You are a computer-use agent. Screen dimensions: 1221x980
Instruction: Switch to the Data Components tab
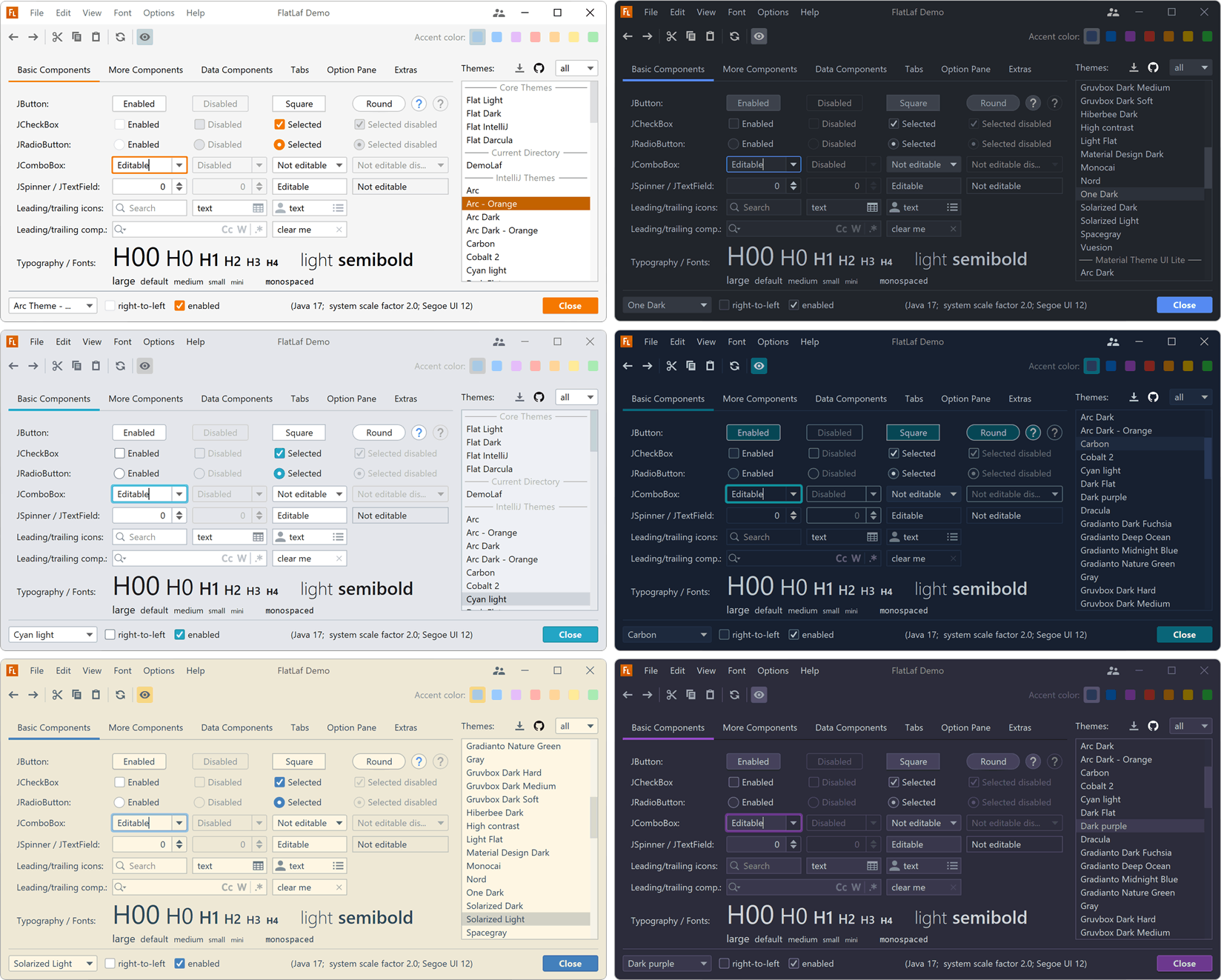point(236,70)
